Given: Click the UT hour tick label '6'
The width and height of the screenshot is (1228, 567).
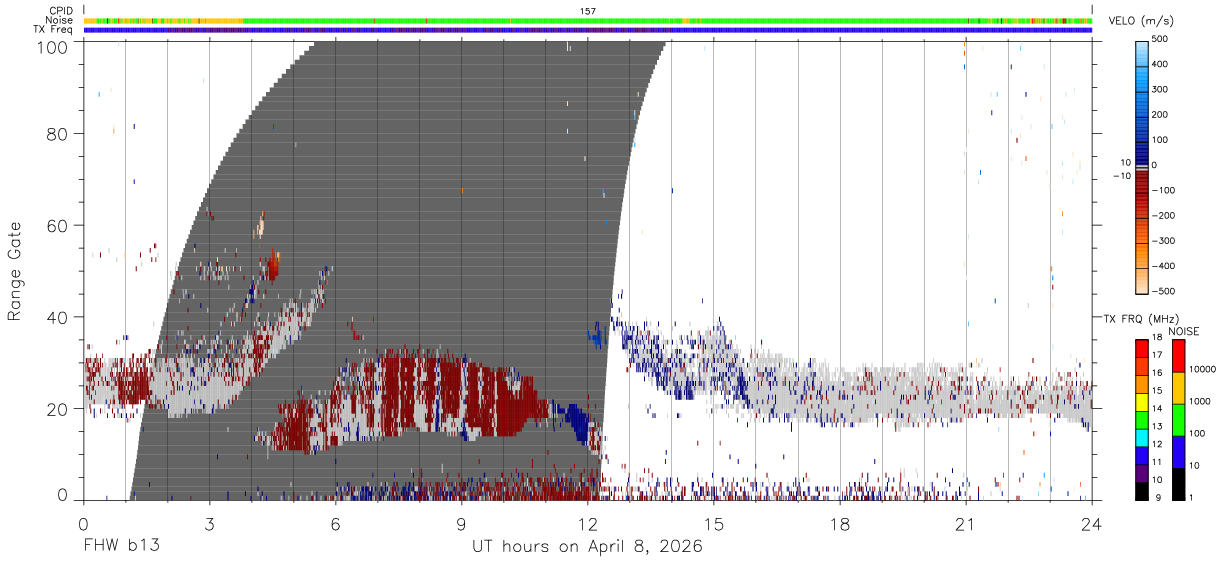Looking at the screenshot, I should coord(336,524).
